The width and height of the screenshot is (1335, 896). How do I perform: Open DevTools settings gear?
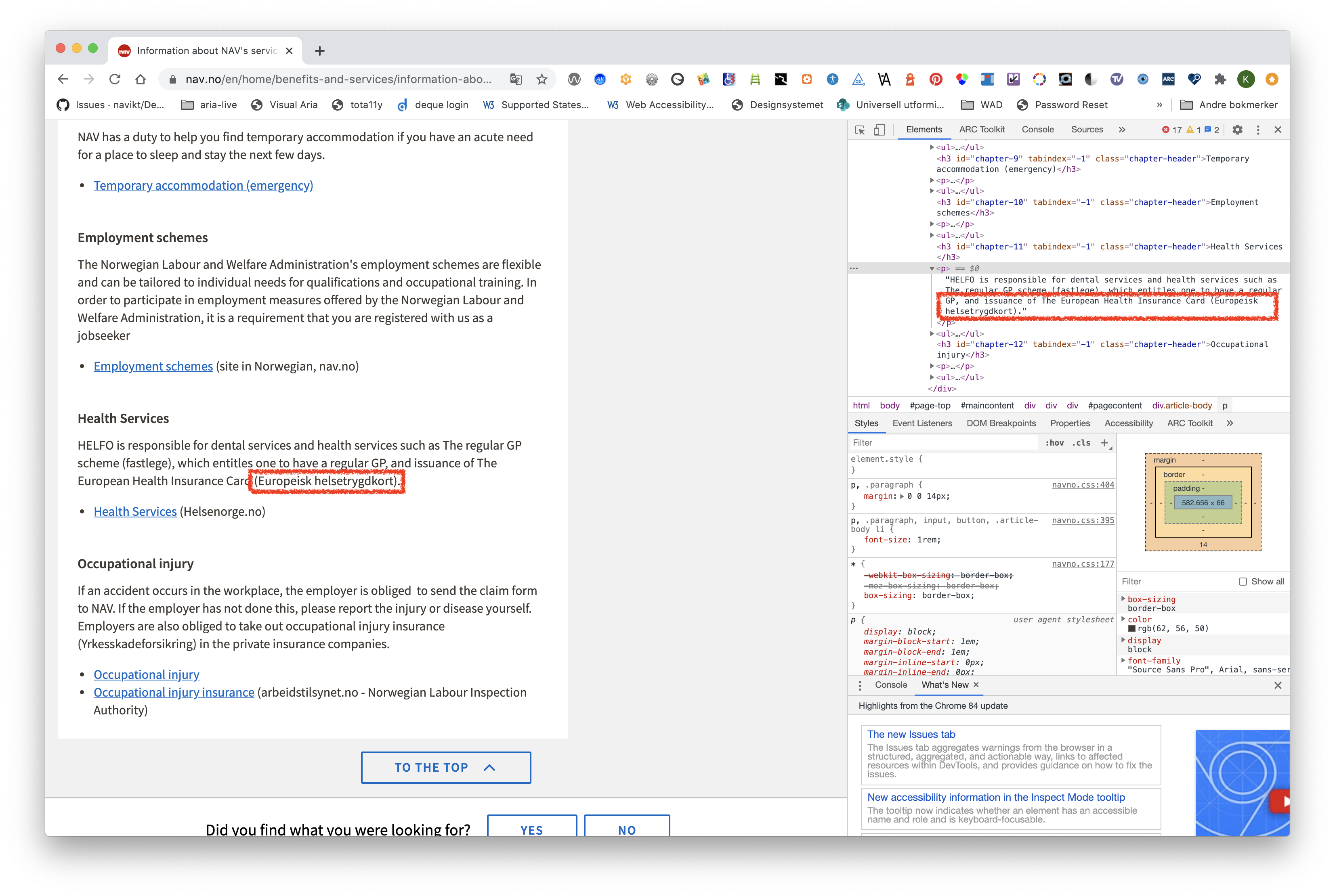point(1237,130)
